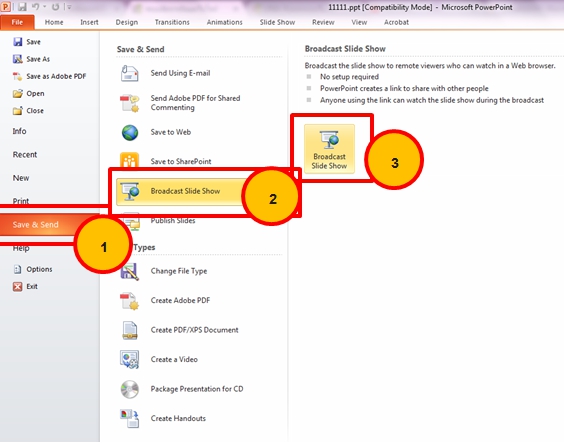Click the Save to SharePoint icon

point(130,160)
